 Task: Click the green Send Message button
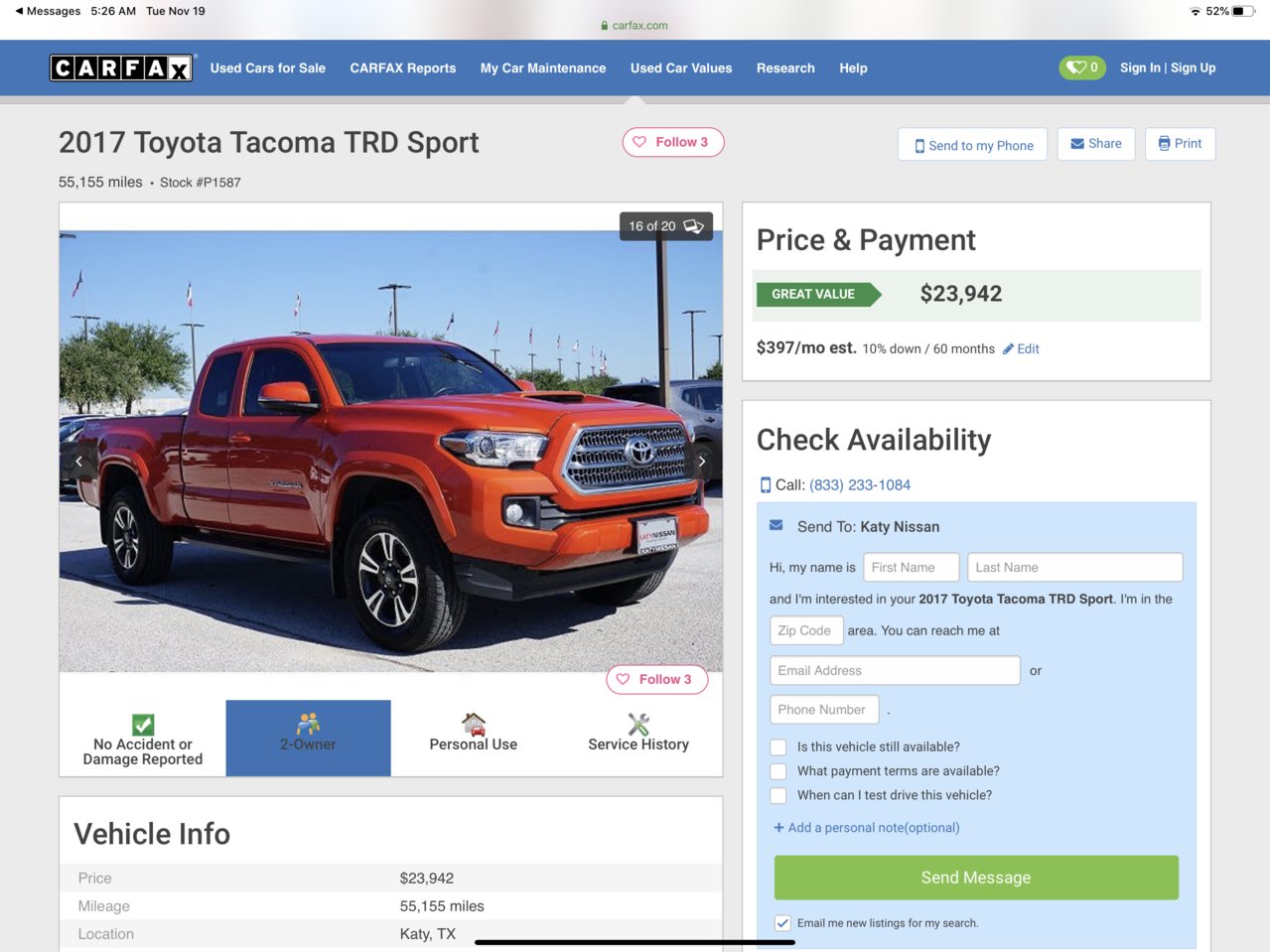[976, 878]
